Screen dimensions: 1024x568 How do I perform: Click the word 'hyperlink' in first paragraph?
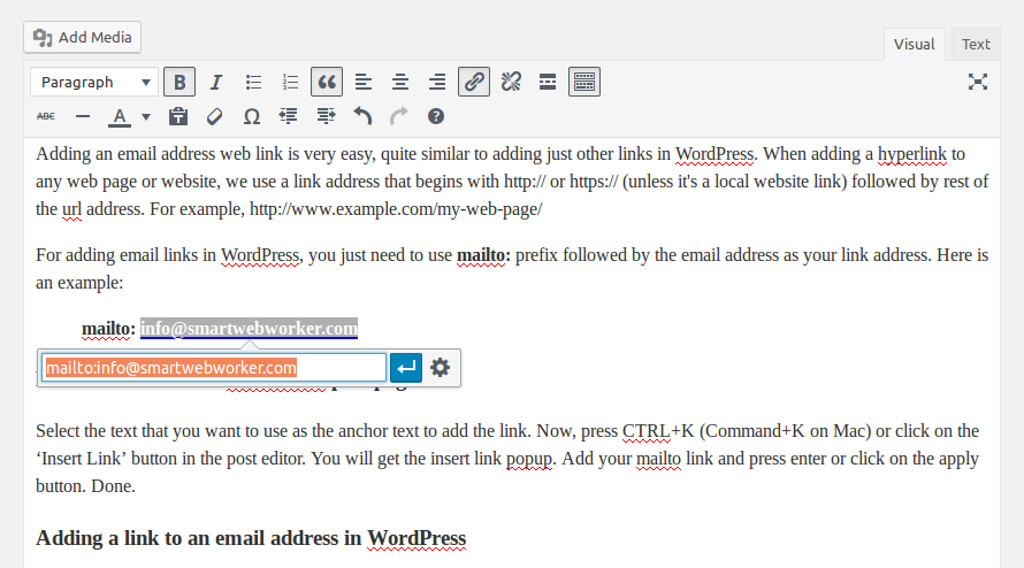pyautogui.click(x=912, y=154)
